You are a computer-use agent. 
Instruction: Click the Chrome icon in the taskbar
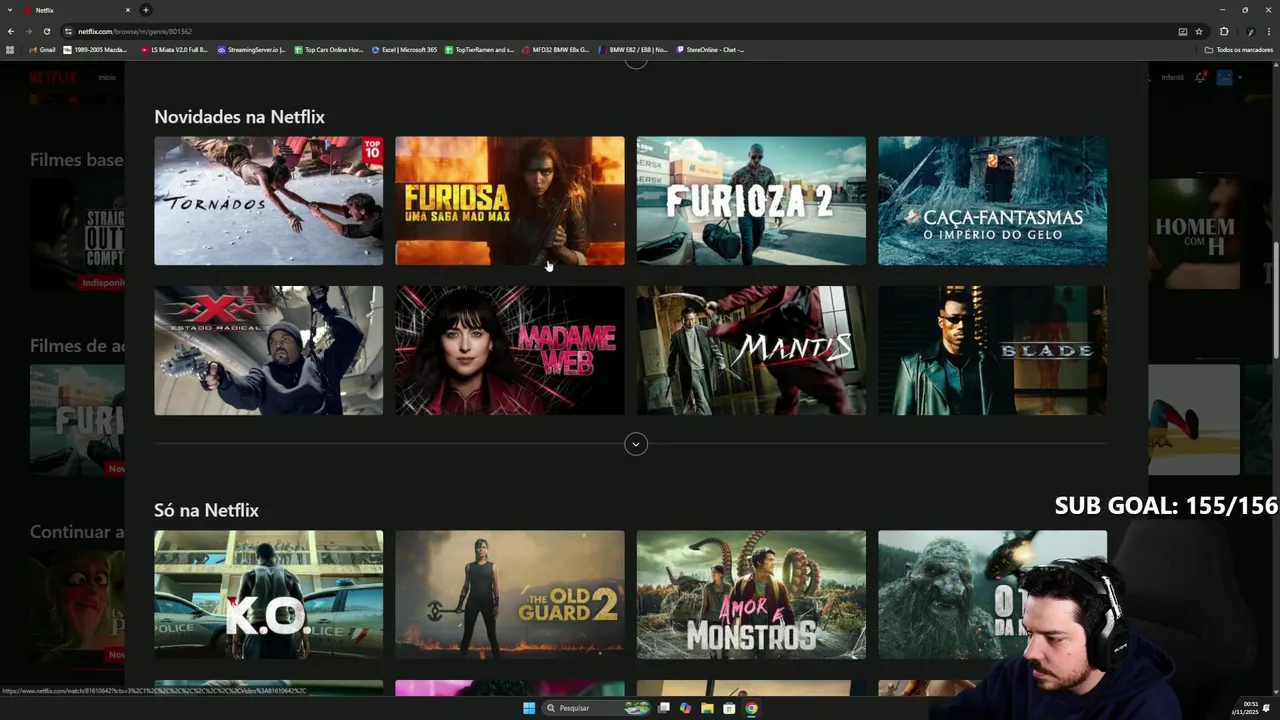coord(751,708)
